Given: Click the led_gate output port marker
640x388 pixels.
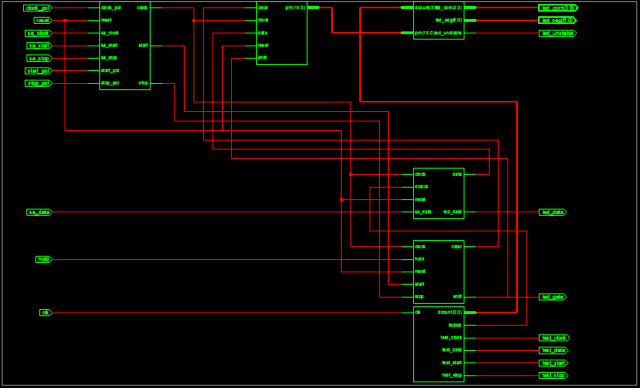Looking at the screenshot, I should 553,297.
